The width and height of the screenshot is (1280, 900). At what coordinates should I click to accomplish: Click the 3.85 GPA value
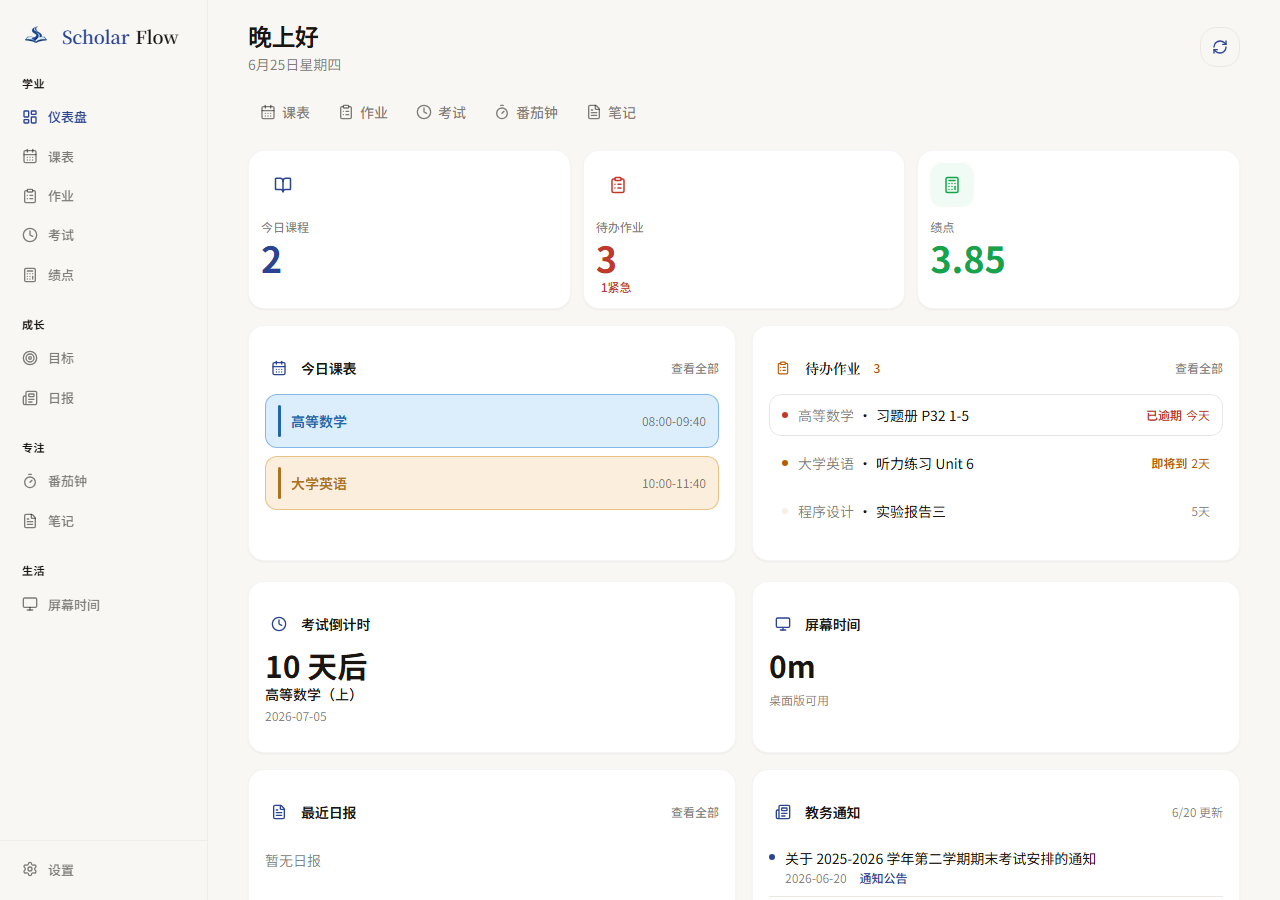(x=968, y=260)
